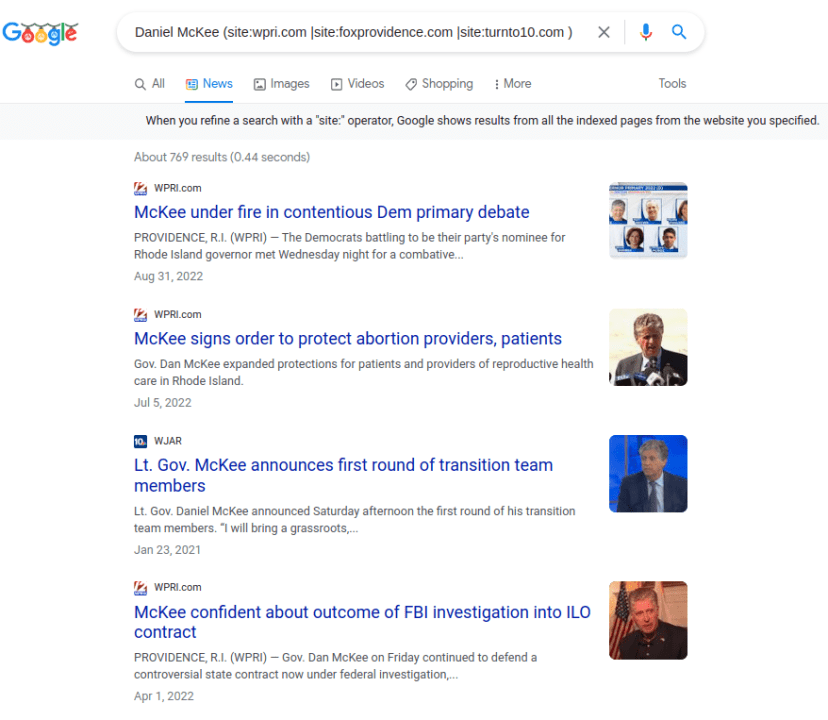Start voice search with the microphone icon
The image size is (828, 720).
645,32
